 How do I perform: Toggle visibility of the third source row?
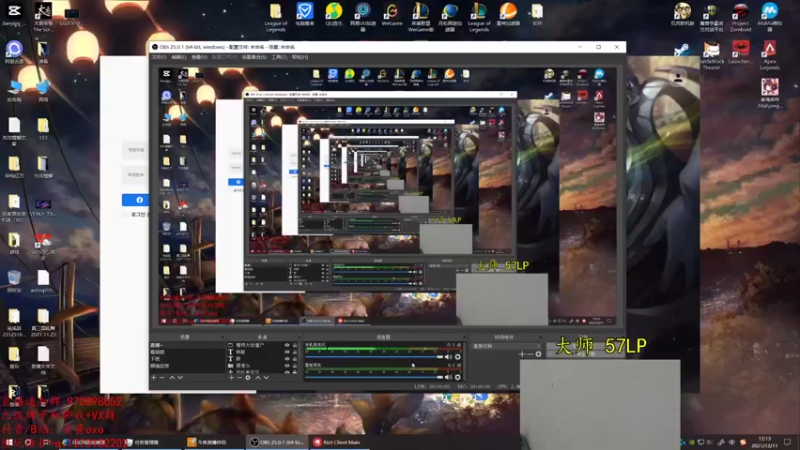(x=287, y=359)
